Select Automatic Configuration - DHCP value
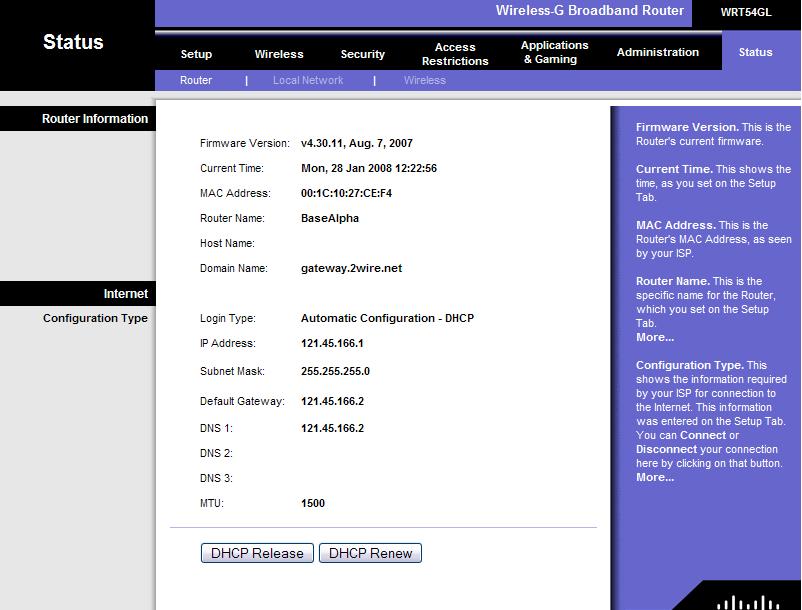The width and height of the screenshot is (802, 610). point(387,318)
